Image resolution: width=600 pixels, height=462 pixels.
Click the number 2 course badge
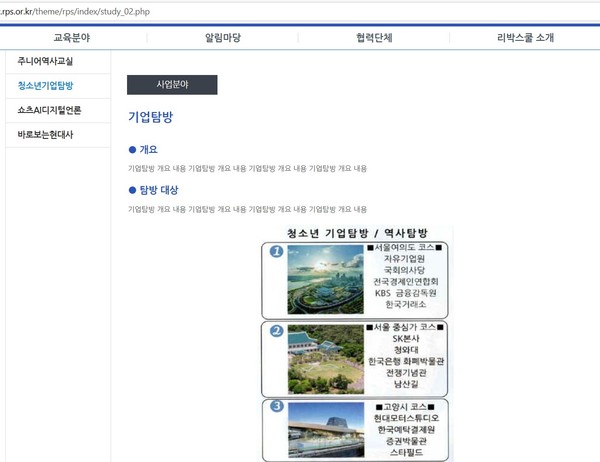click(276, 331)
